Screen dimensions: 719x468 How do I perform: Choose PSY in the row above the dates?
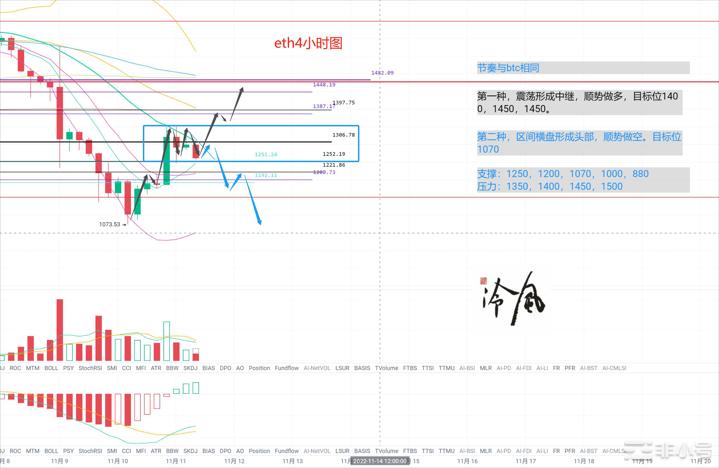pyautogui.click(x=68, y=451)
